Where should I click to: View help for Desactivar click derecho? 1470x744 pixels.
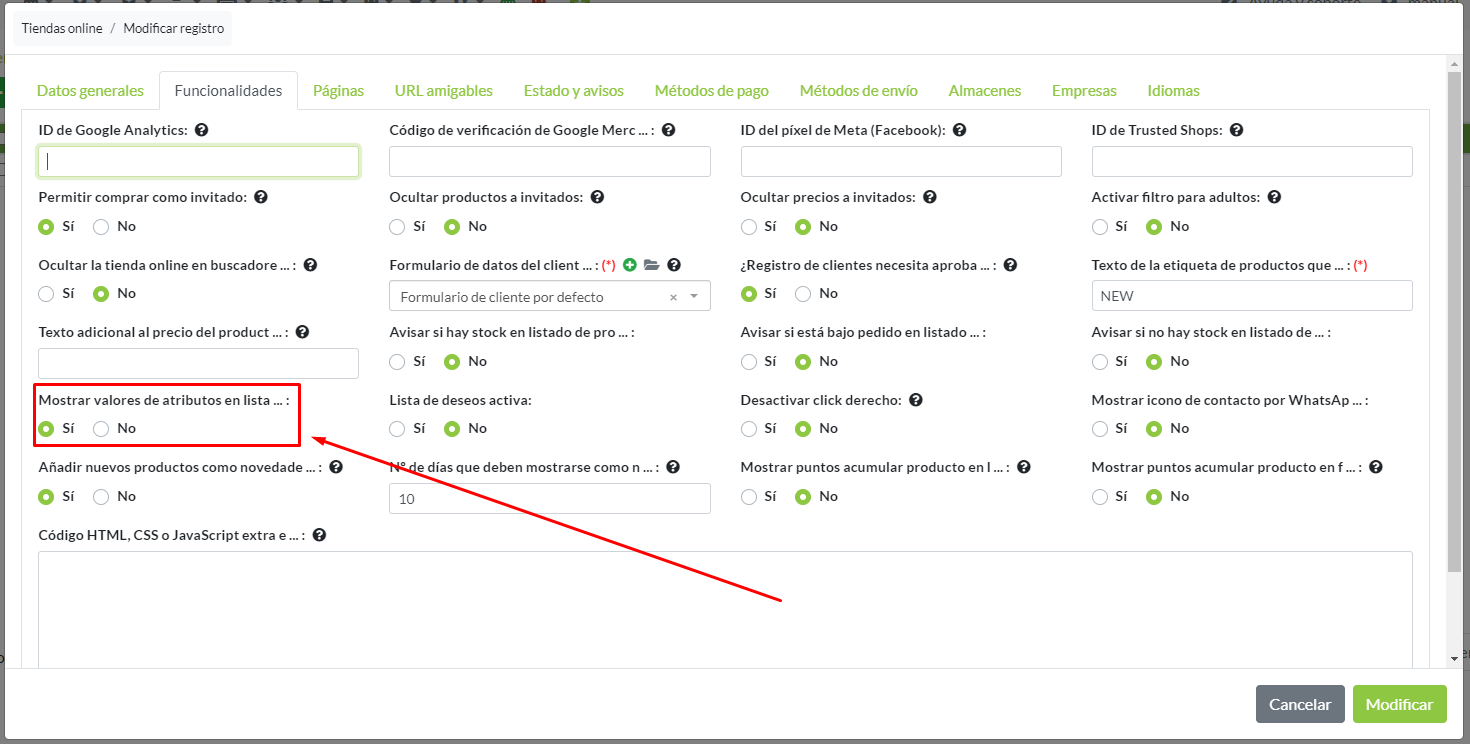click(x=916, y=399)
